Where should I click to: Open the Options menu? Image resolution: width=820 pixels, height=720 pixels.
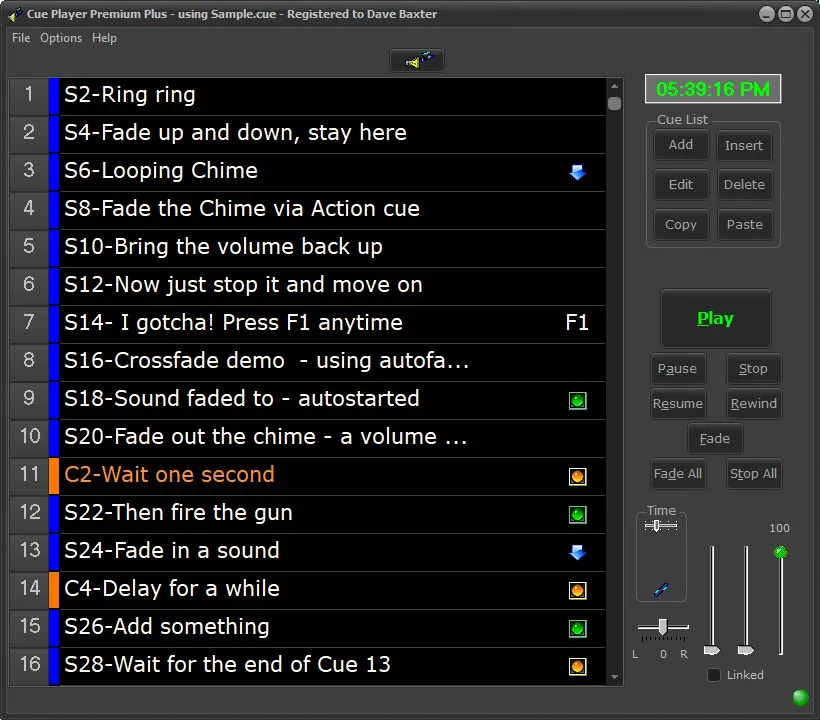(x=61, y=38)
